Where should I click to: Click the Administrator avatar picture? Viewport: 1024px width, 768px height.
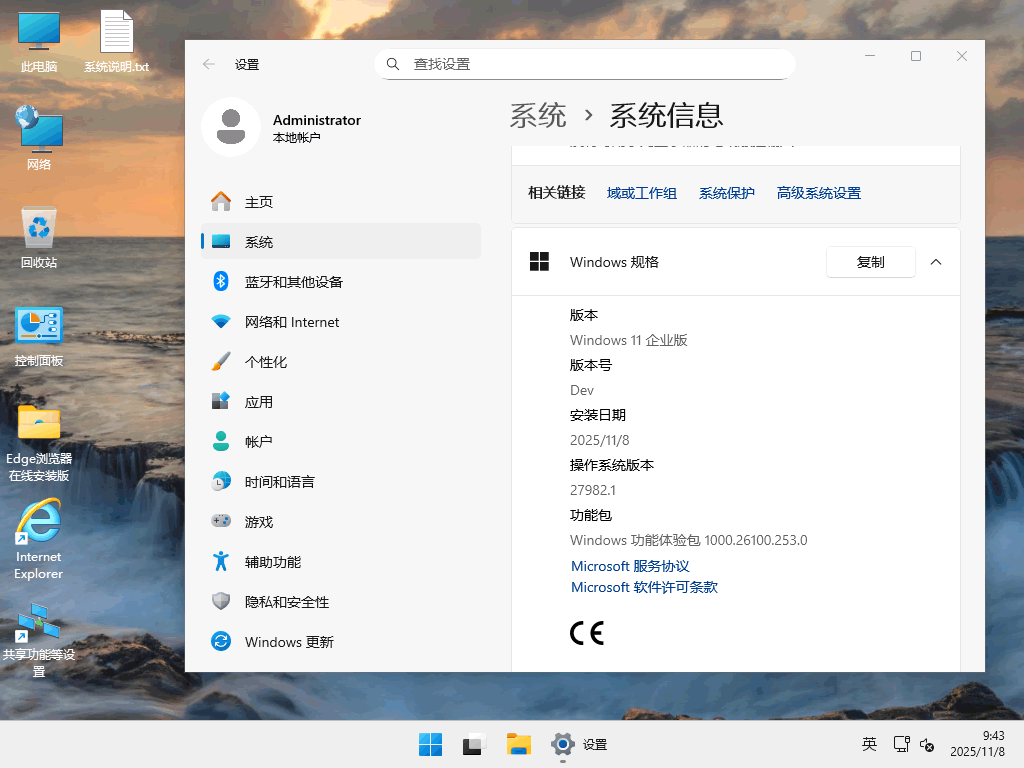231,127
